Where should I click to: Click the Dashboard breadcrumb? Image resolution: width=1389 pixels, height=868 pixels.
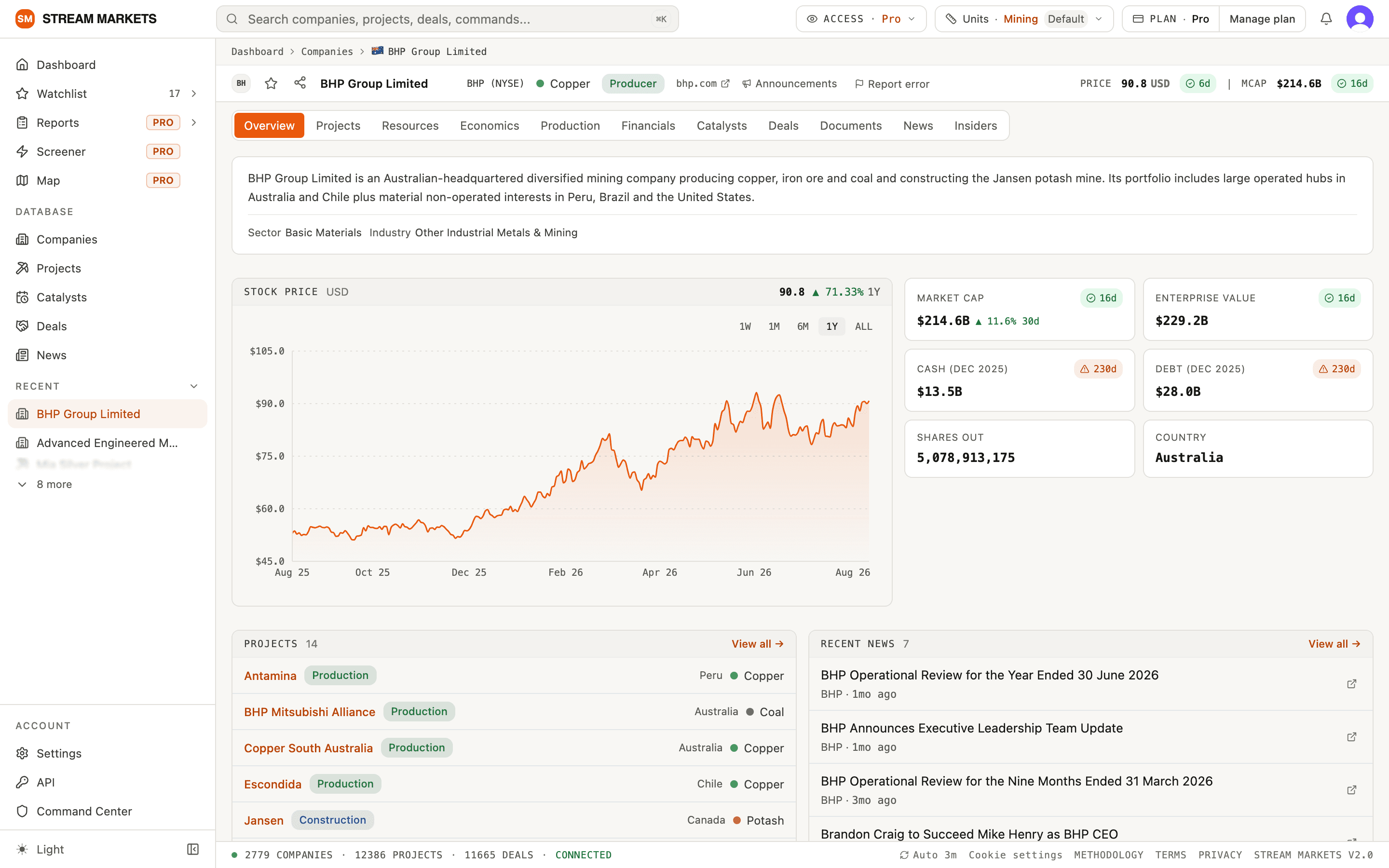(257, 52)
